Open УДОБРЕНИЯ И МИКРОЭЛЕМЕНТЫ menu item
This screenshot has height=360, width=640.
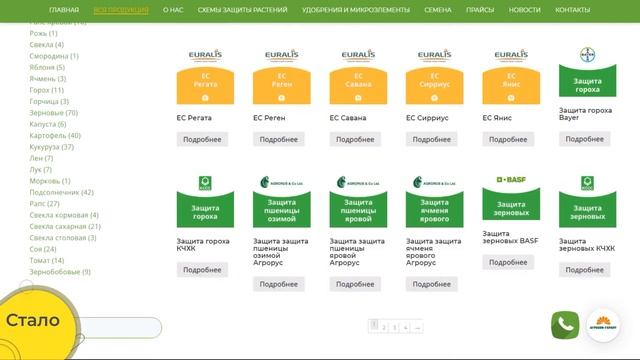coord(356,10)
